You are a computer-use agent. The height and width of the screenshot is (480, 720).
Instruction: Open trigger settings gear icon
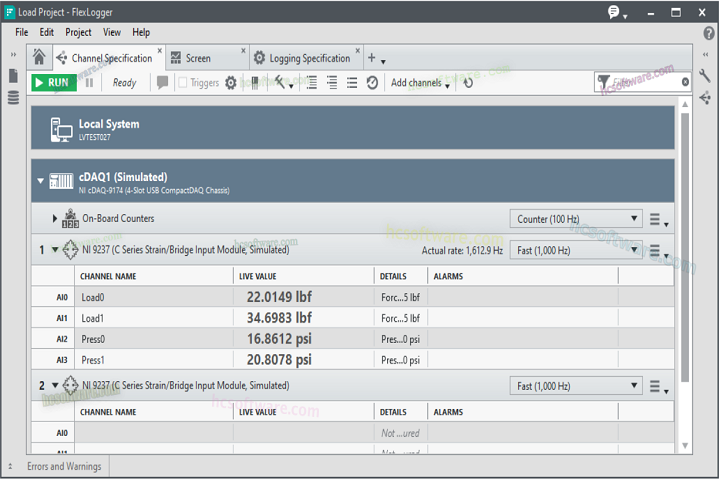tap(231, 83)
